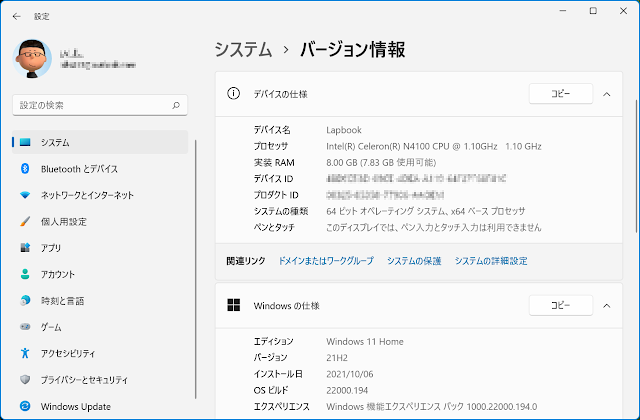Click the main content scrollbar
The width and height of the screenshot is (640, 420).
point(636,167)
